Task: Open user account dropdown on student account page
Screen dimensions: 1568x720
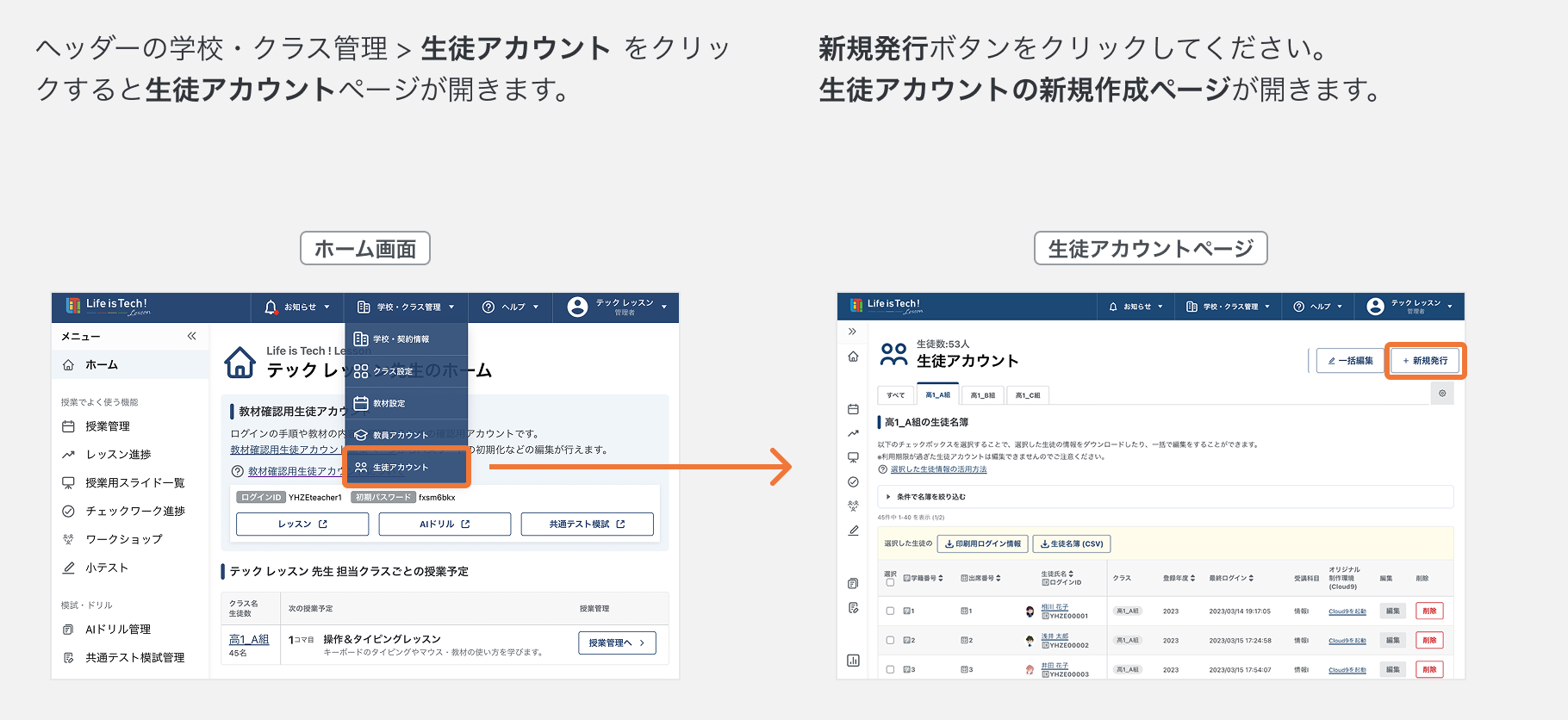Action: [x=1409, y=307]
